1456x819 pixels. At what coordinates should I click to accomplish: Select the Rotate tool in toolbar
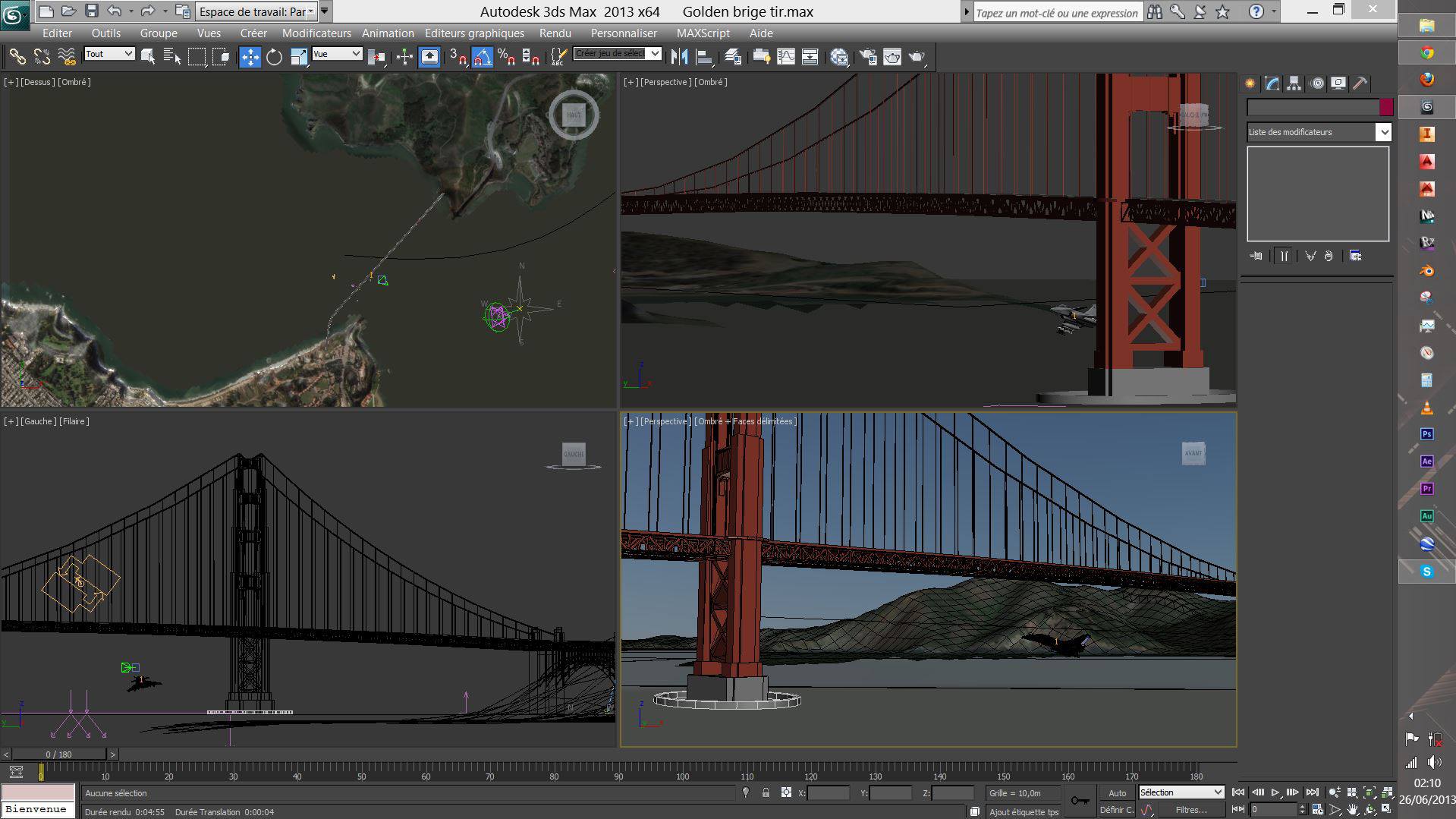pyautogui.click(x=274, y=57)
